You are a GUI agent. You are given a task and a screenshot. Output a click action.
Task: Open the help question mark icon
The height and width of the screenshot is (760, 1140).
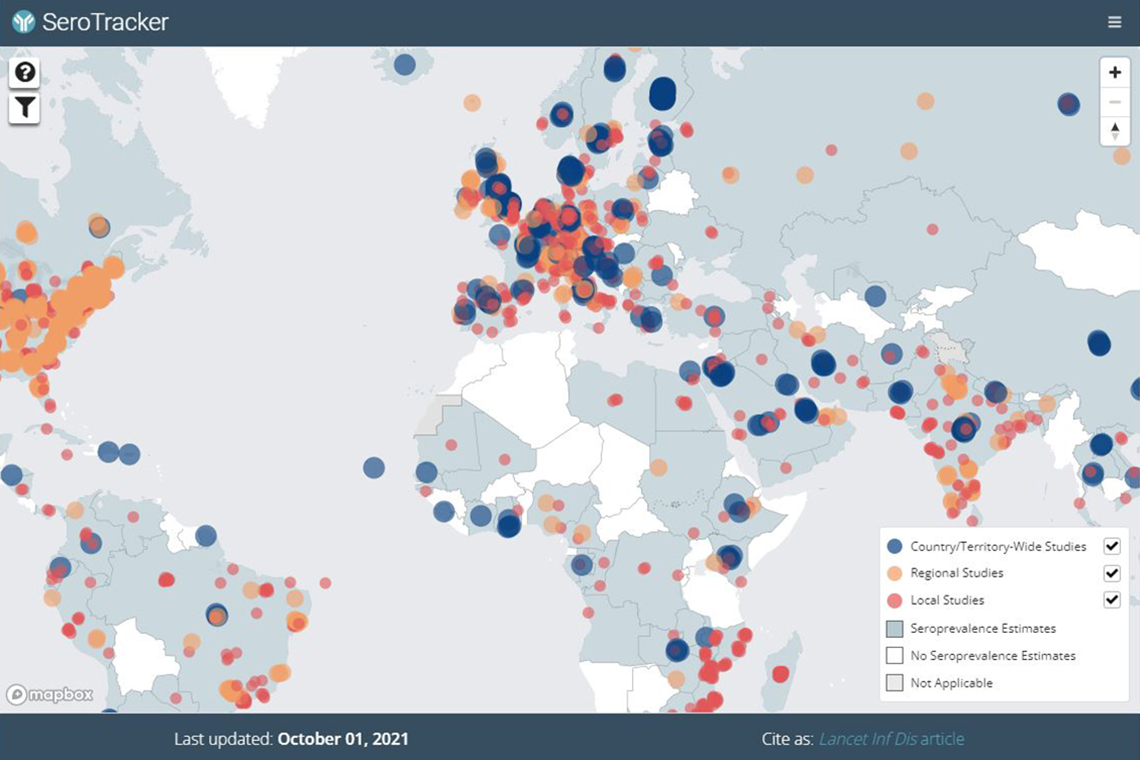25,72
